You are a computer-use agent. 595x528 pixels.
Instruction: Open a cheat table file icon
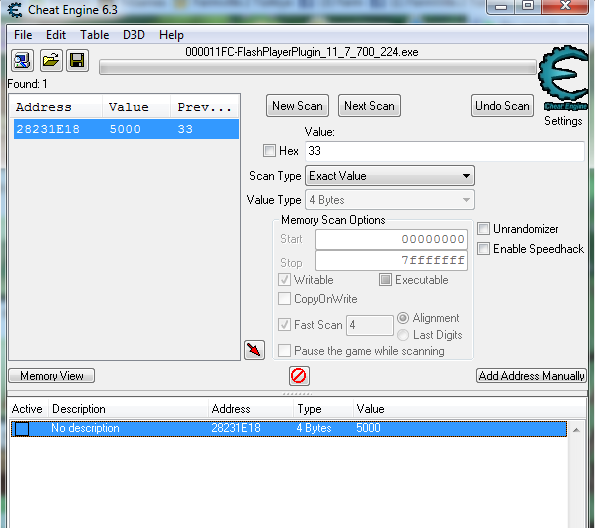(x=51, y=60)
